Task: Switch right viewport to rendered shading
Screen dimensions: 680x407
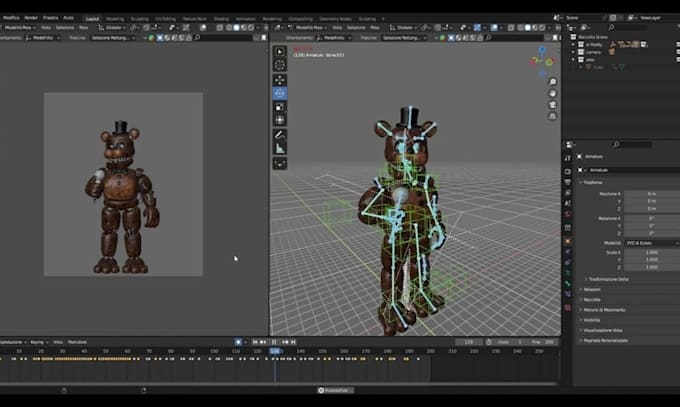Action: coord(542,27)
